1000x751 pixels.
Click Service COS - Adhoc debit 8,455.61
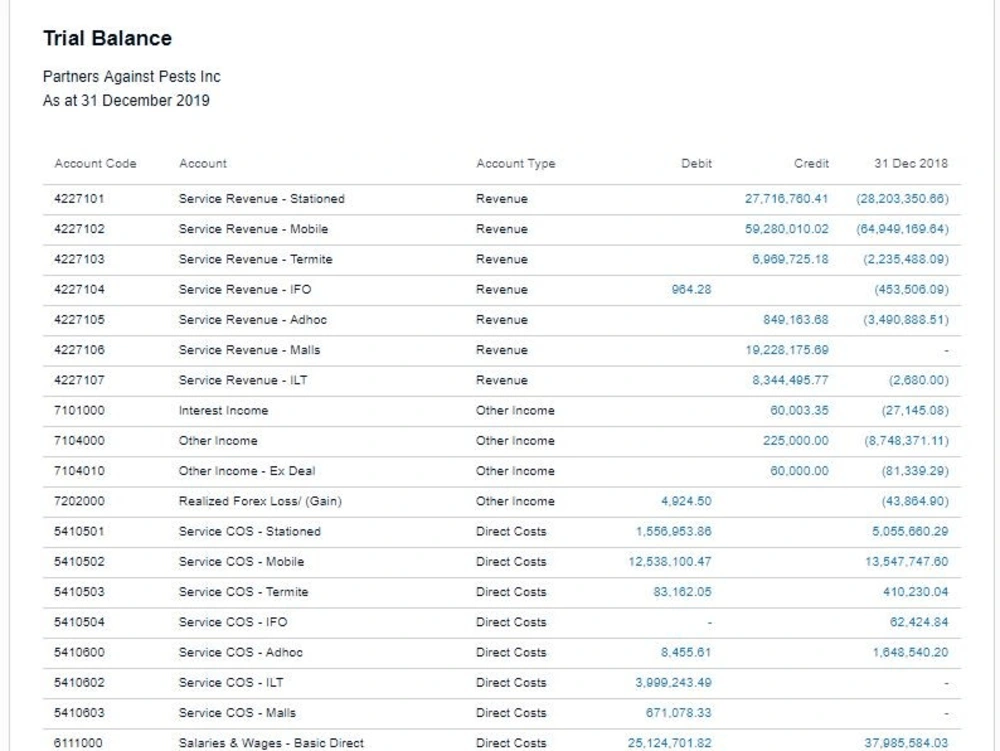(686, 653)
